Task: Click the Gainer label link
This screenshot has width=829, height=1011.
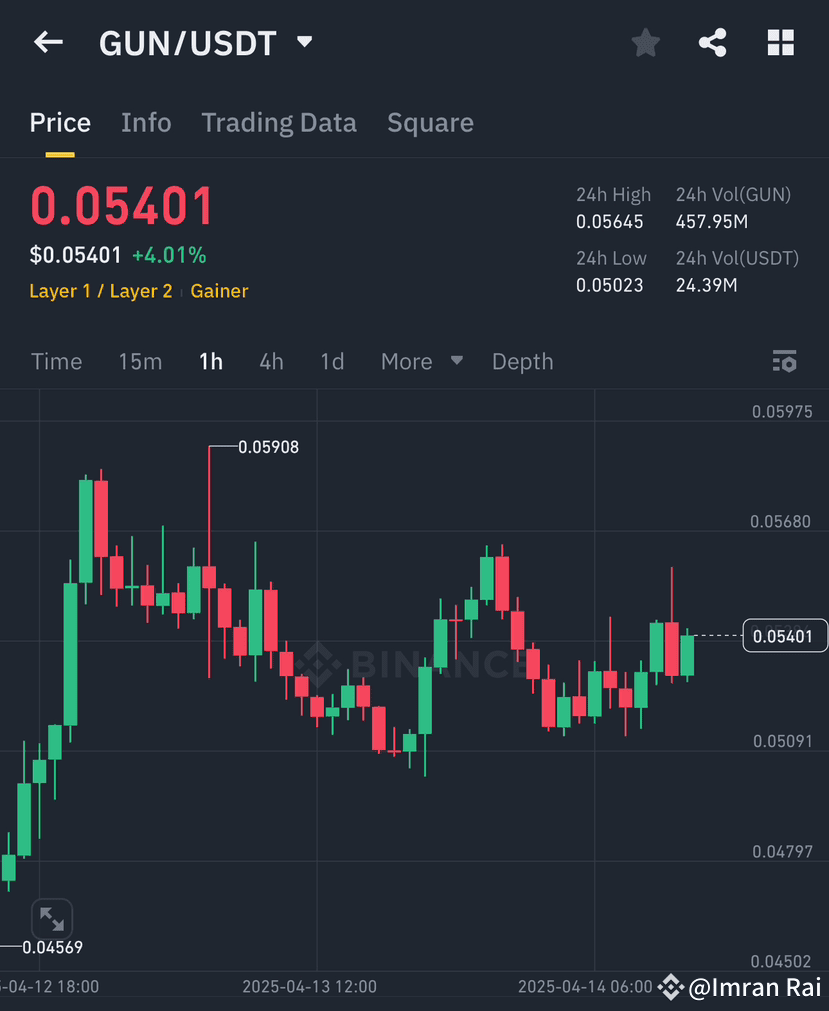Action: pos(219,291)
